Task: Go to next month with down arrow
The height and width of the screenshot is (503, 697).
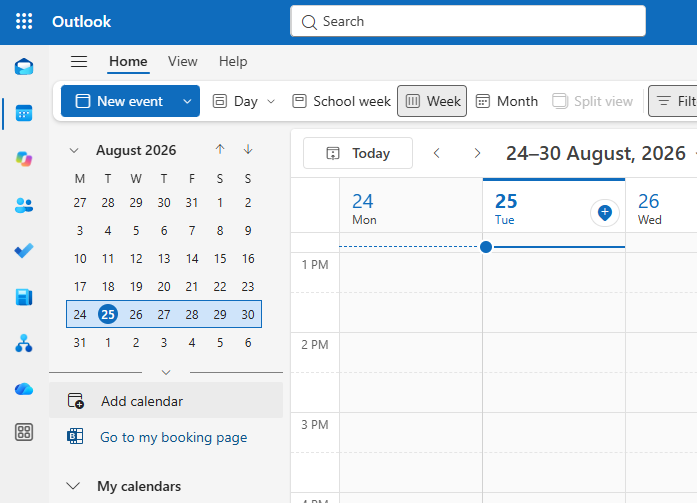Action: (248, 149)
